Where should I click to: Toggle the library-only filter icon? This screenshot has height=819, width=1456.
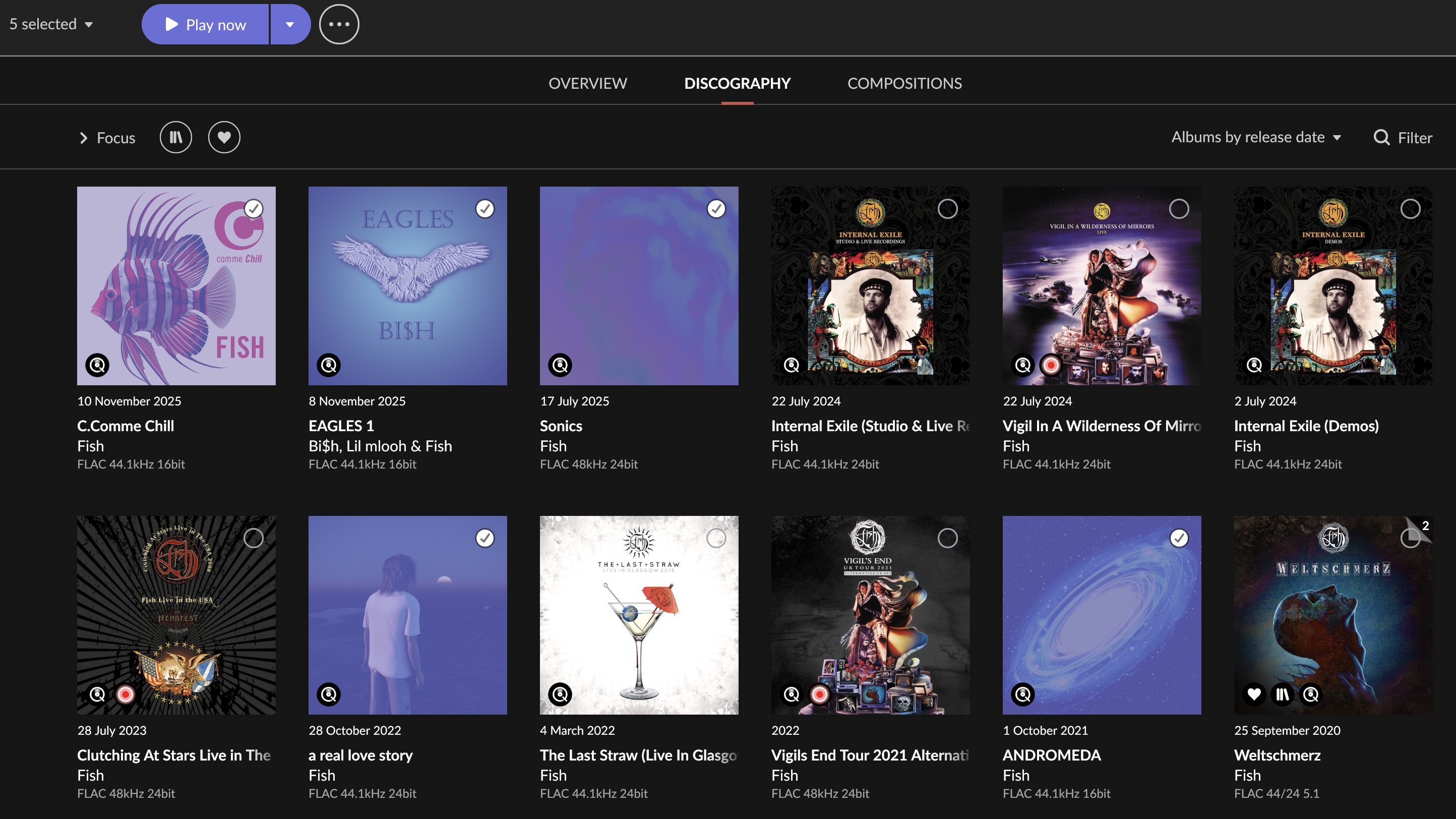tap(176, 137)
